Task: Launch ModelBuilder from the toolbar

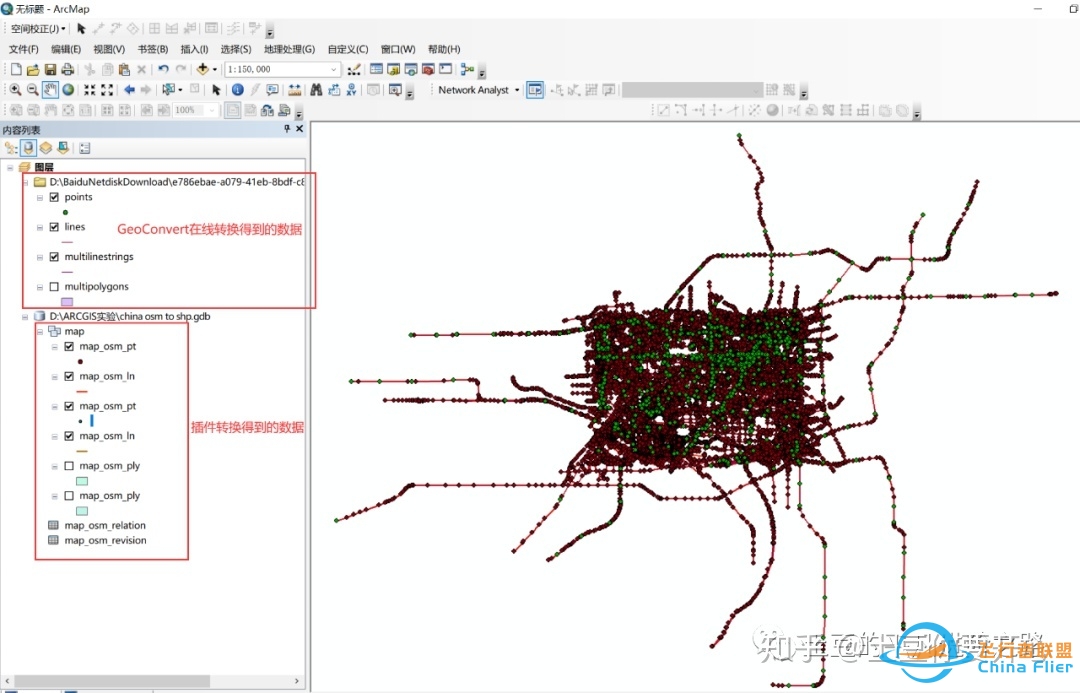Action: [468, 70]
